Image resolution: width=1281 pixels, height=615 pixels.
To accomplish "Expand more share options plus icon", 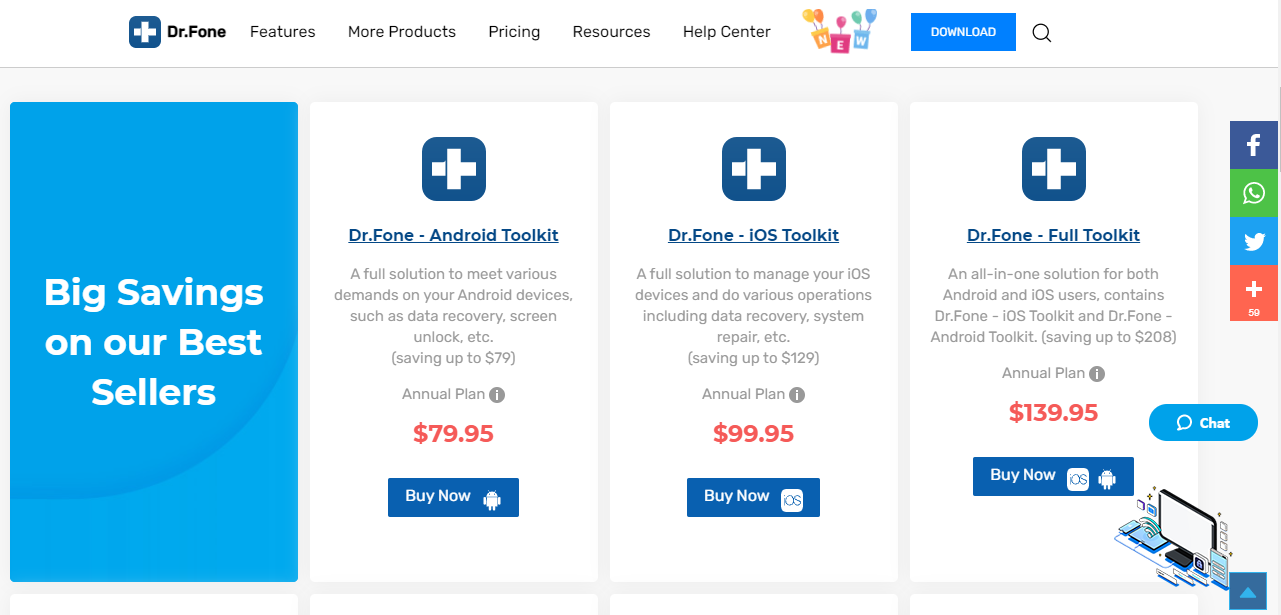I will click(x=1254, y=293).
